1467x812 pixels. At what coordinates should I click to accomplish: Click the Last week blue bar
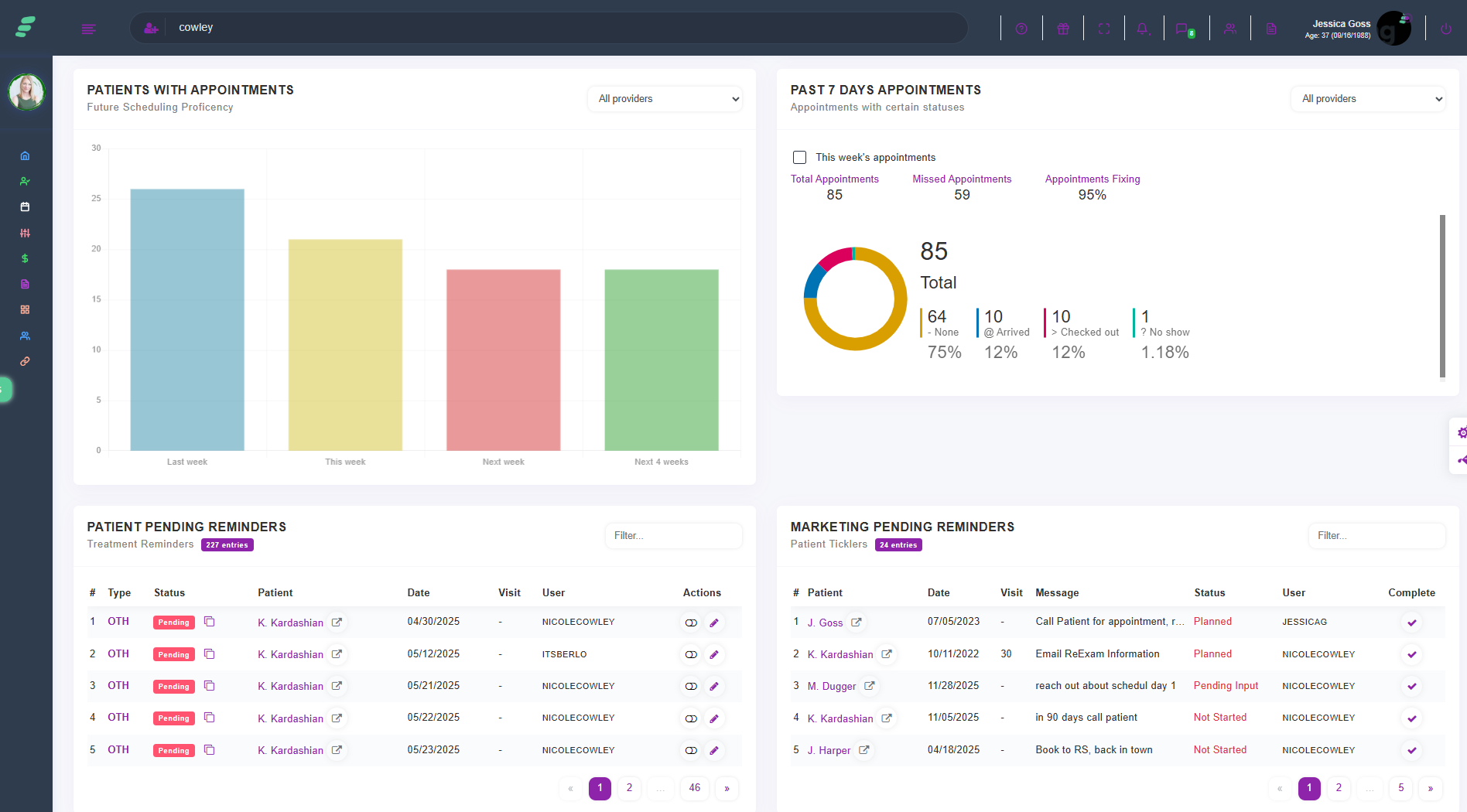[187, 319]
